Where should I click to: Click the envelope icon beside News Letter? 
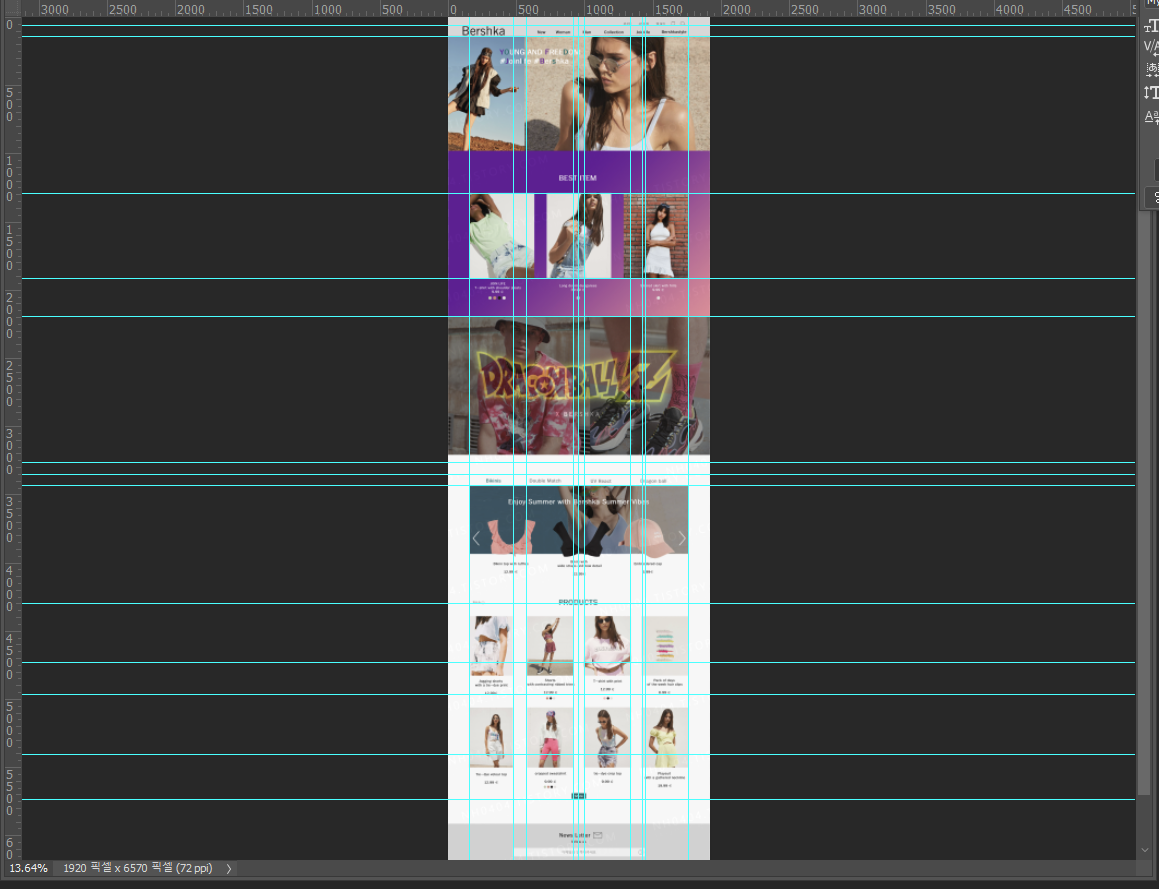[597, 835]
